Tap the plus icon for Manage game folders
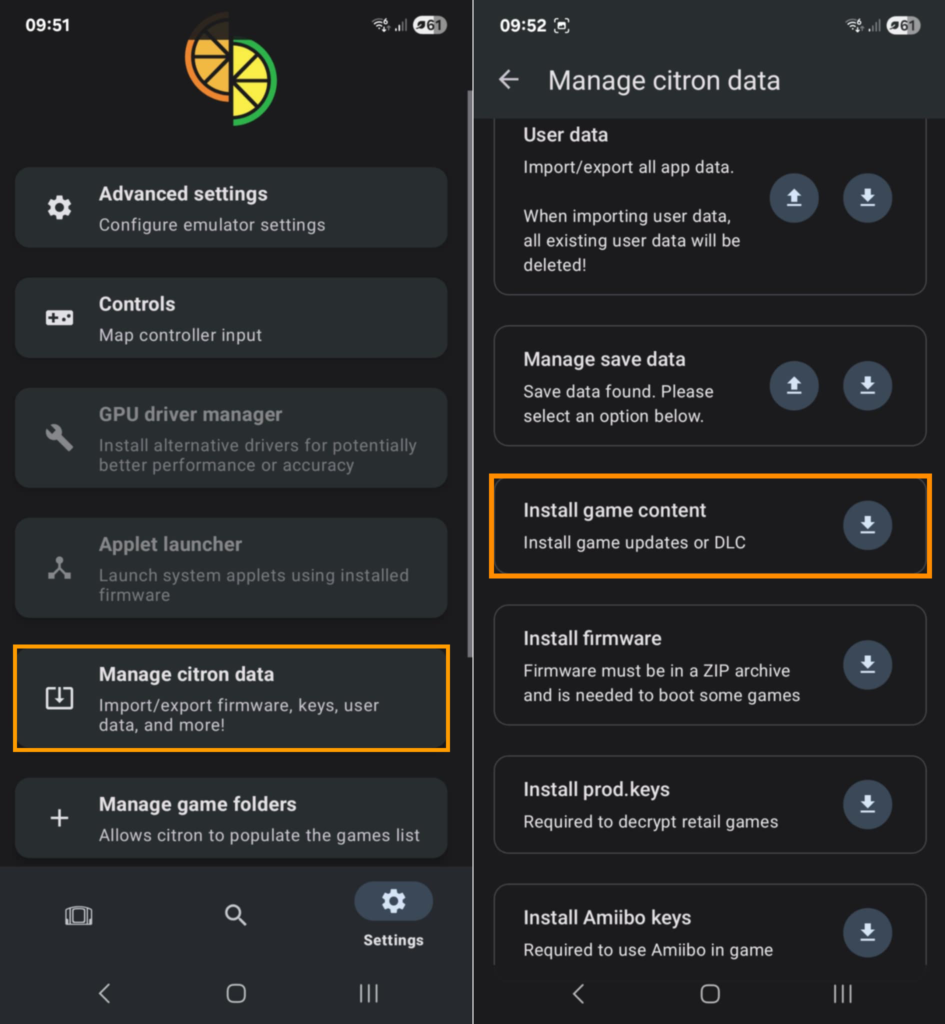 (58, 817)
